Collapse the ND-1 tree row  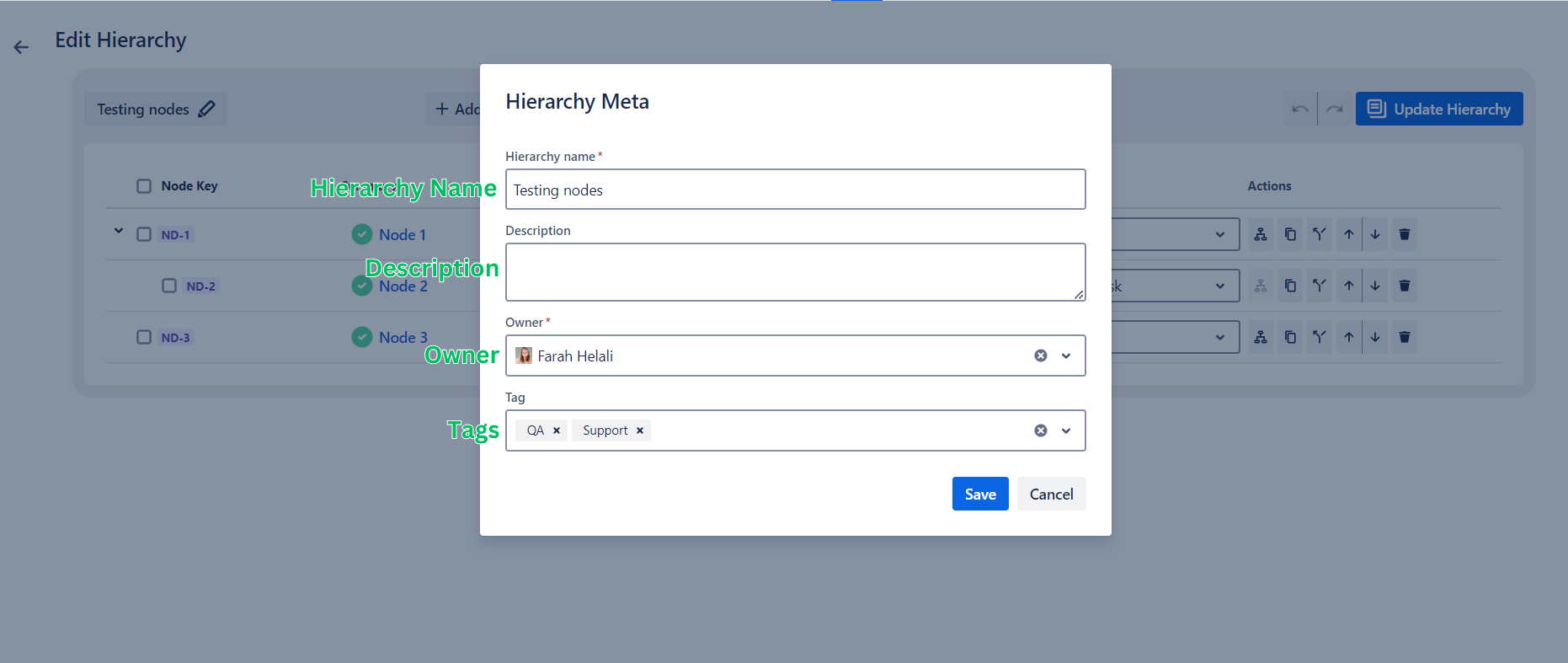[119, 230]
